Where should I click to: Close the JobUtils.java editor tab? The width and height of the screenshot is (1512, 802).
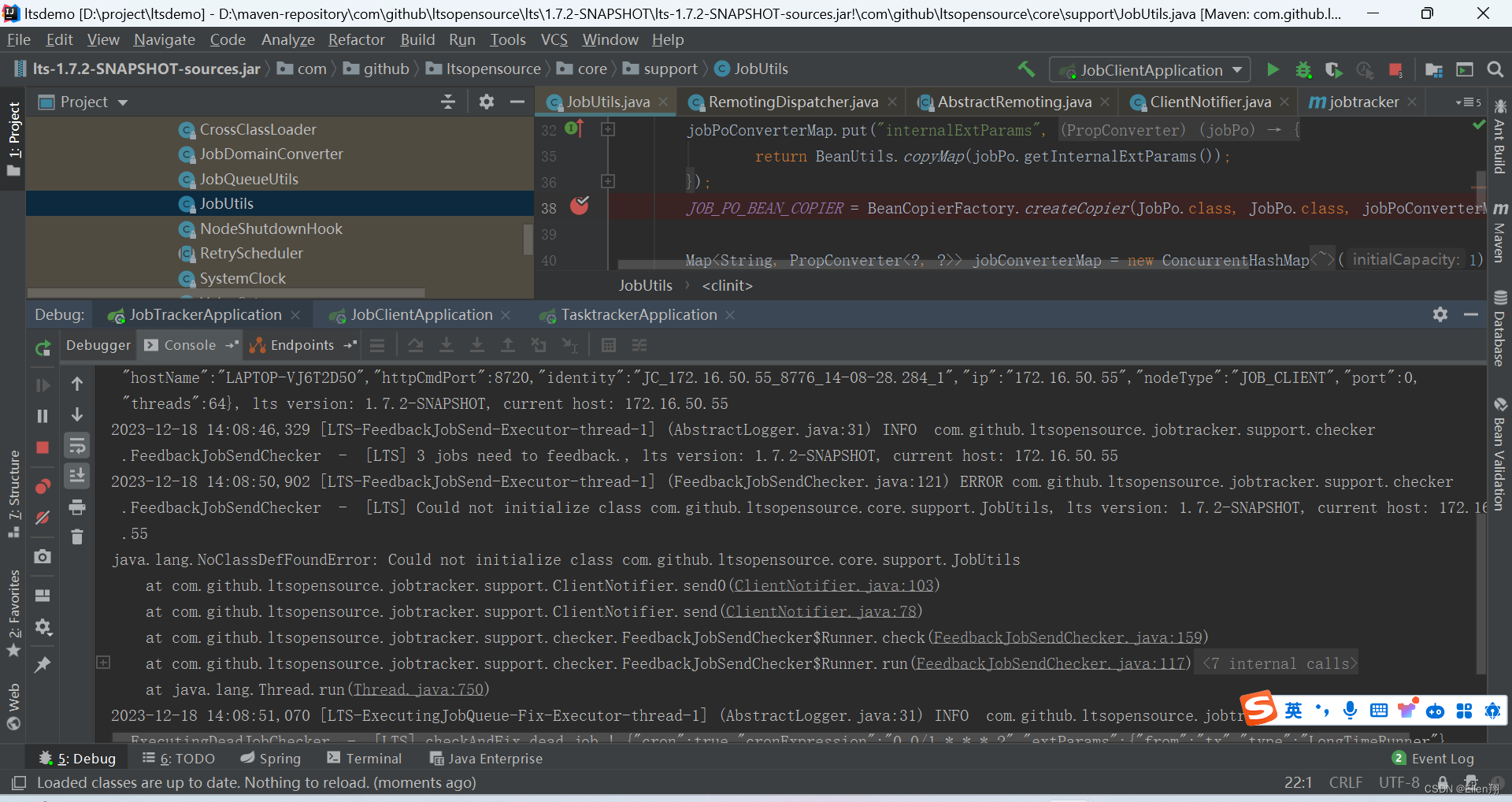(x=663, y=102)
